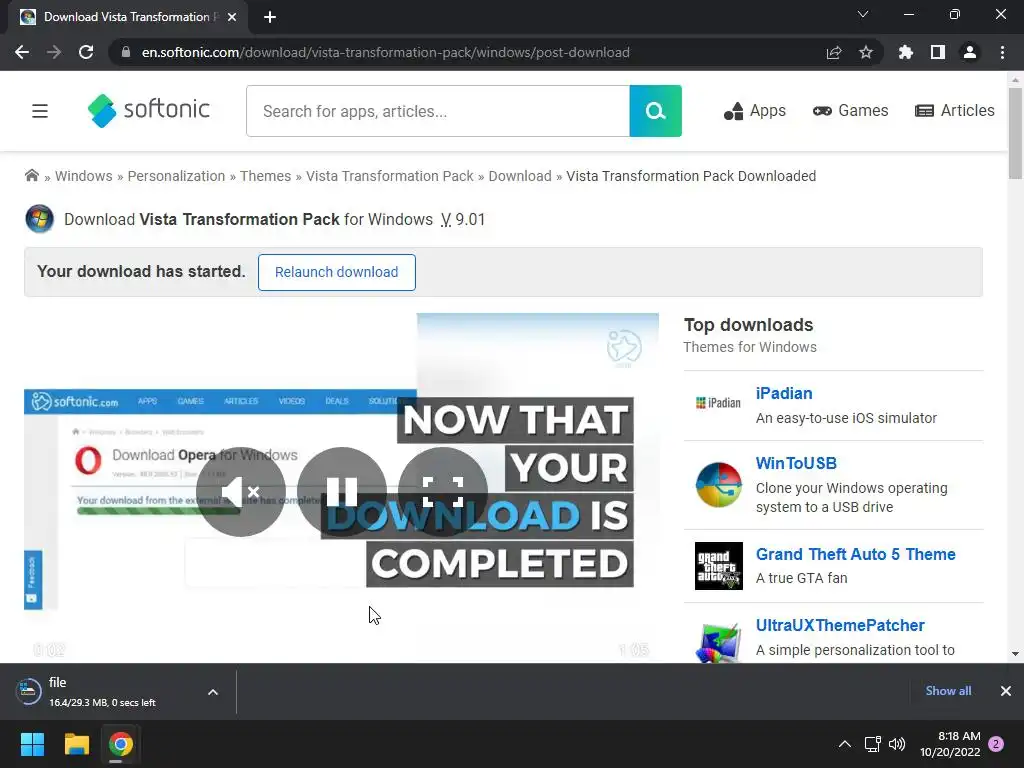1024x768 pixels.
Task: Expand download options chevron for file
Action: [x=213, y=692]
